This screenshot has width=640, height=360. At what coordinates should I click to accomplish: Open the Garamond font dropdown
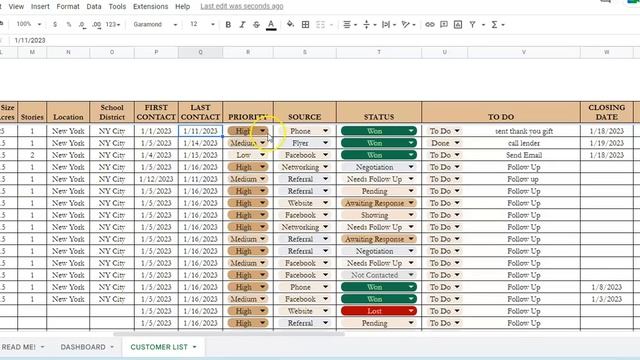[155, 24]
